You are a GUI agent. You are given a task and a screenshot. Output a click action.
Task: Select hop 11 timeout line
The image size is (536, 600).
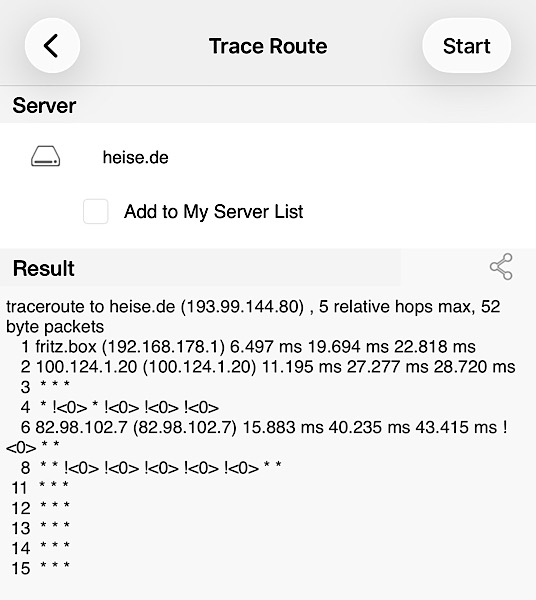coord(40,488)
